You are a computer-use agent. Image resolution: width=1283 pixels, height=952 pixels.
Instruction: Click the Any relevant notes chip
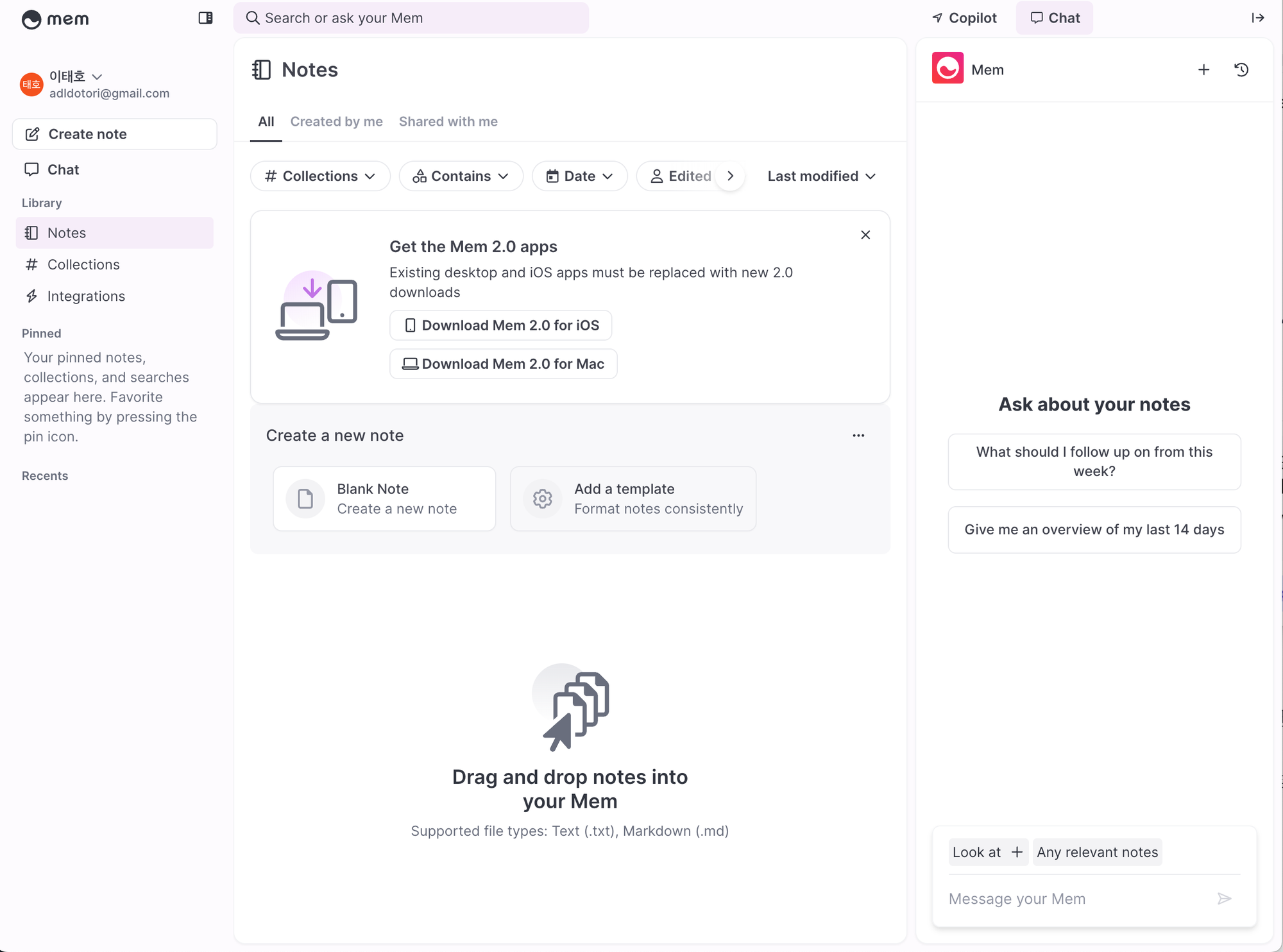pyautogui.click(x=1098, y=853)
